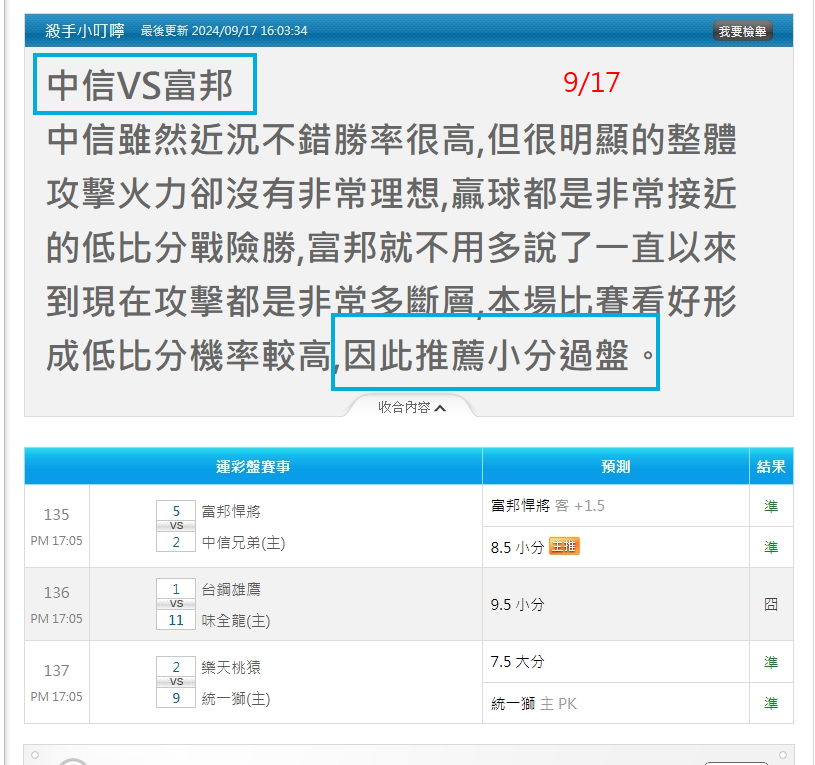Click prediction 富邦悍將 客 +1.5
Viewport: 815px width, 765px height.
[547, 506]
